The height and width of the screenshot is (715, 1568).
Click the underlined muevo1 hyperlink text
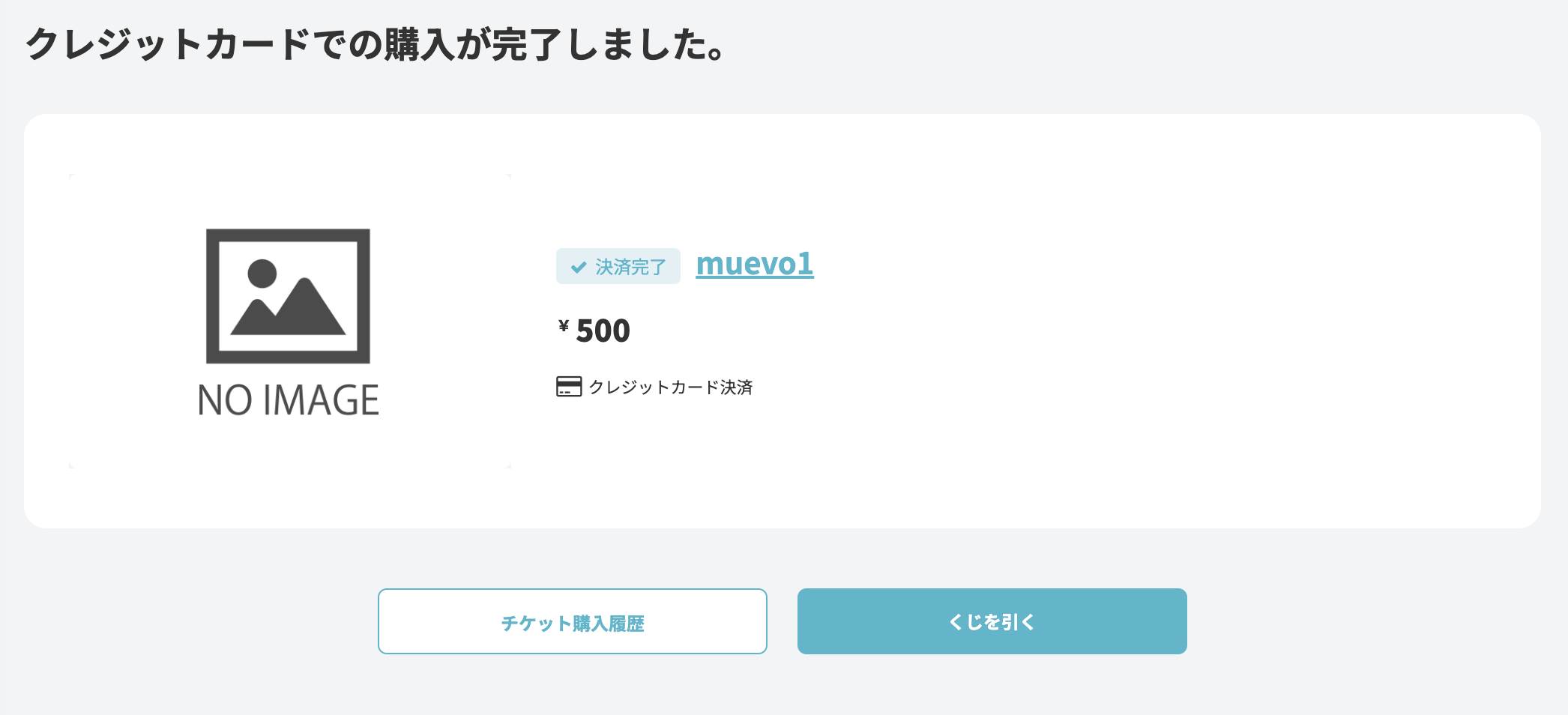pyautogui.click(x=754, y=265)
